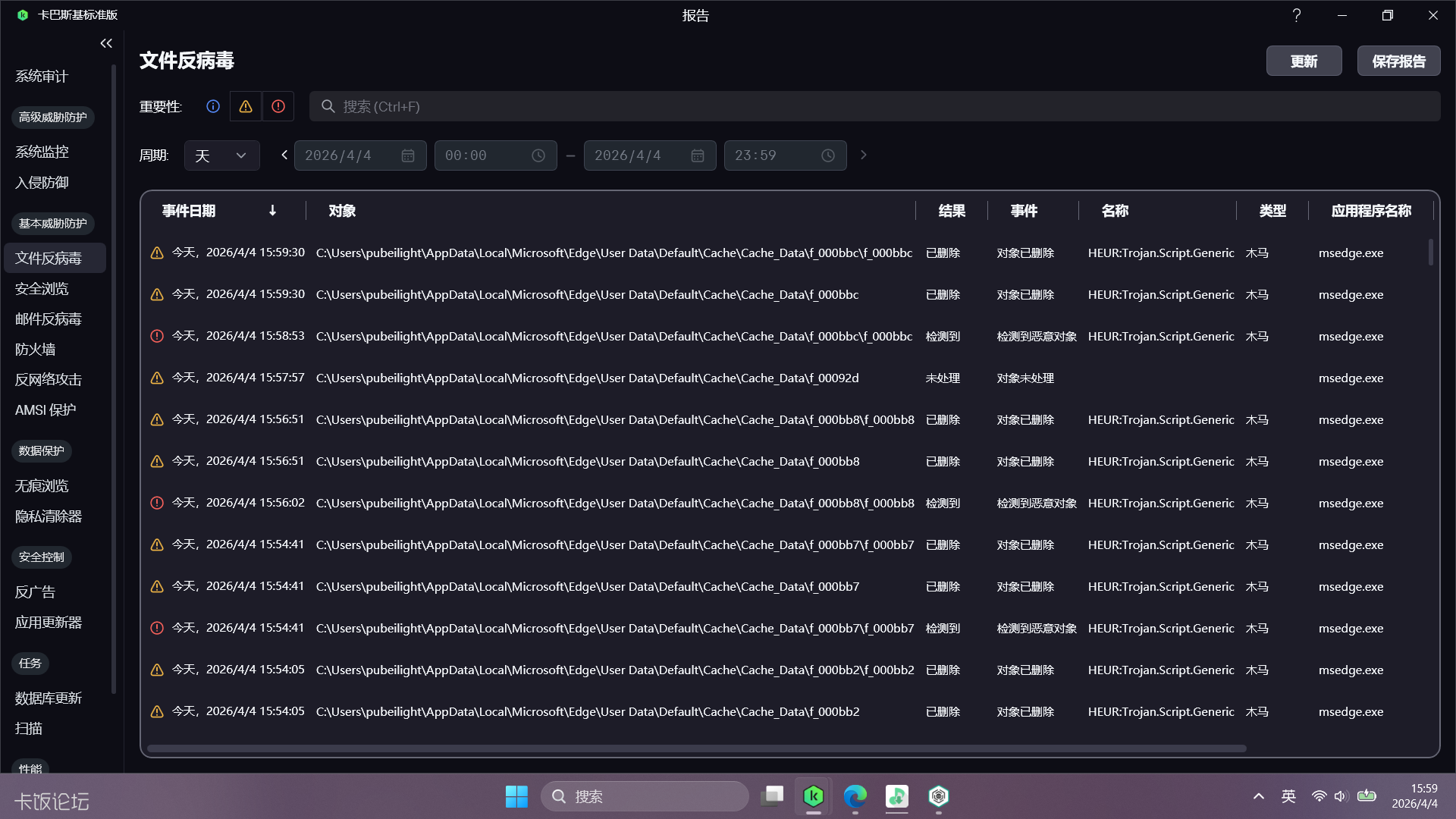Select 防火墙 in the sidebar
1456x819 pixels.
coord(35,350)
